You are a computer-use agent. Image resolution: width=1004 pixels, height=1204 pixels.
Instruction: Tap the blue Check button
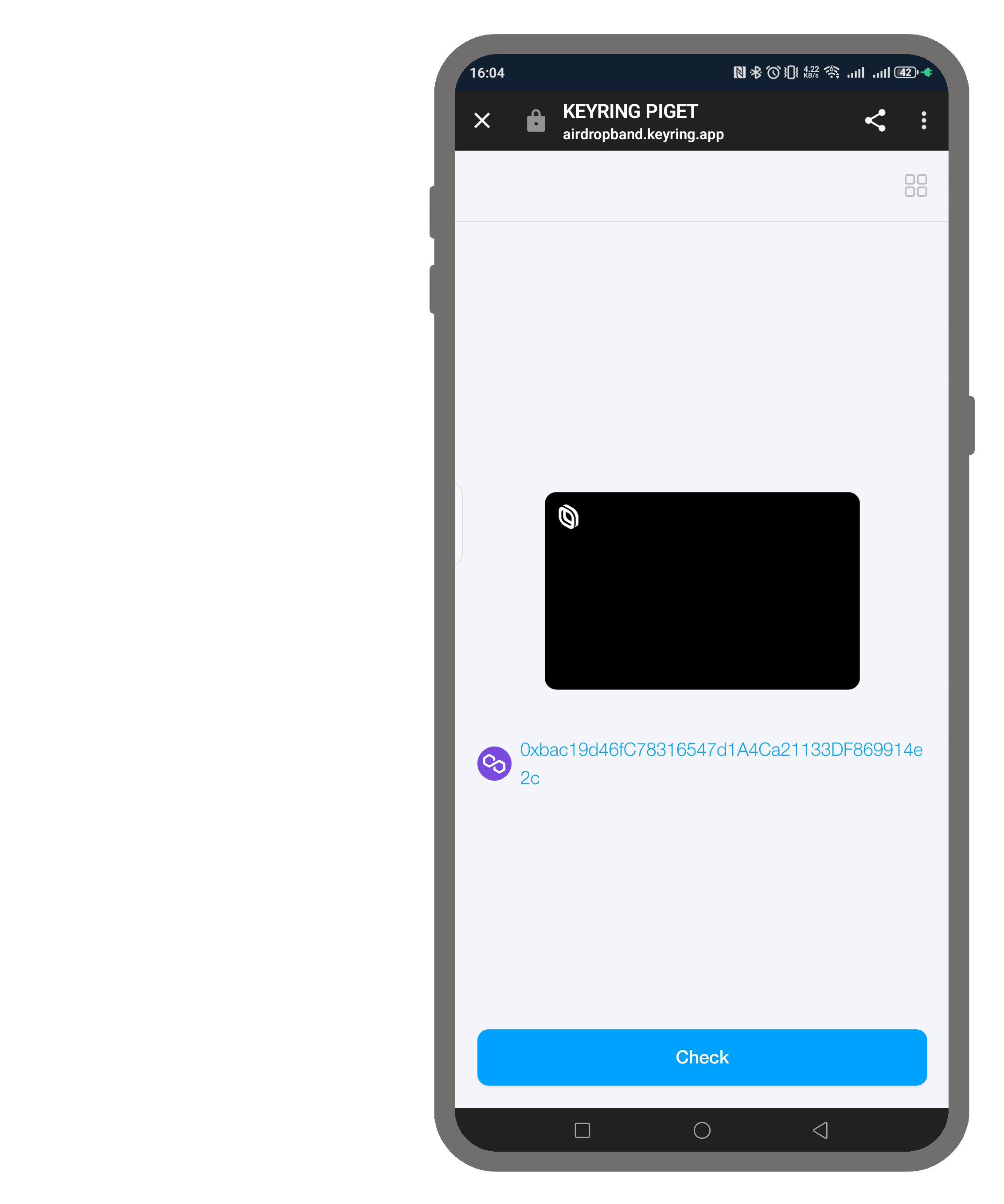click(x=702, y=1057)
